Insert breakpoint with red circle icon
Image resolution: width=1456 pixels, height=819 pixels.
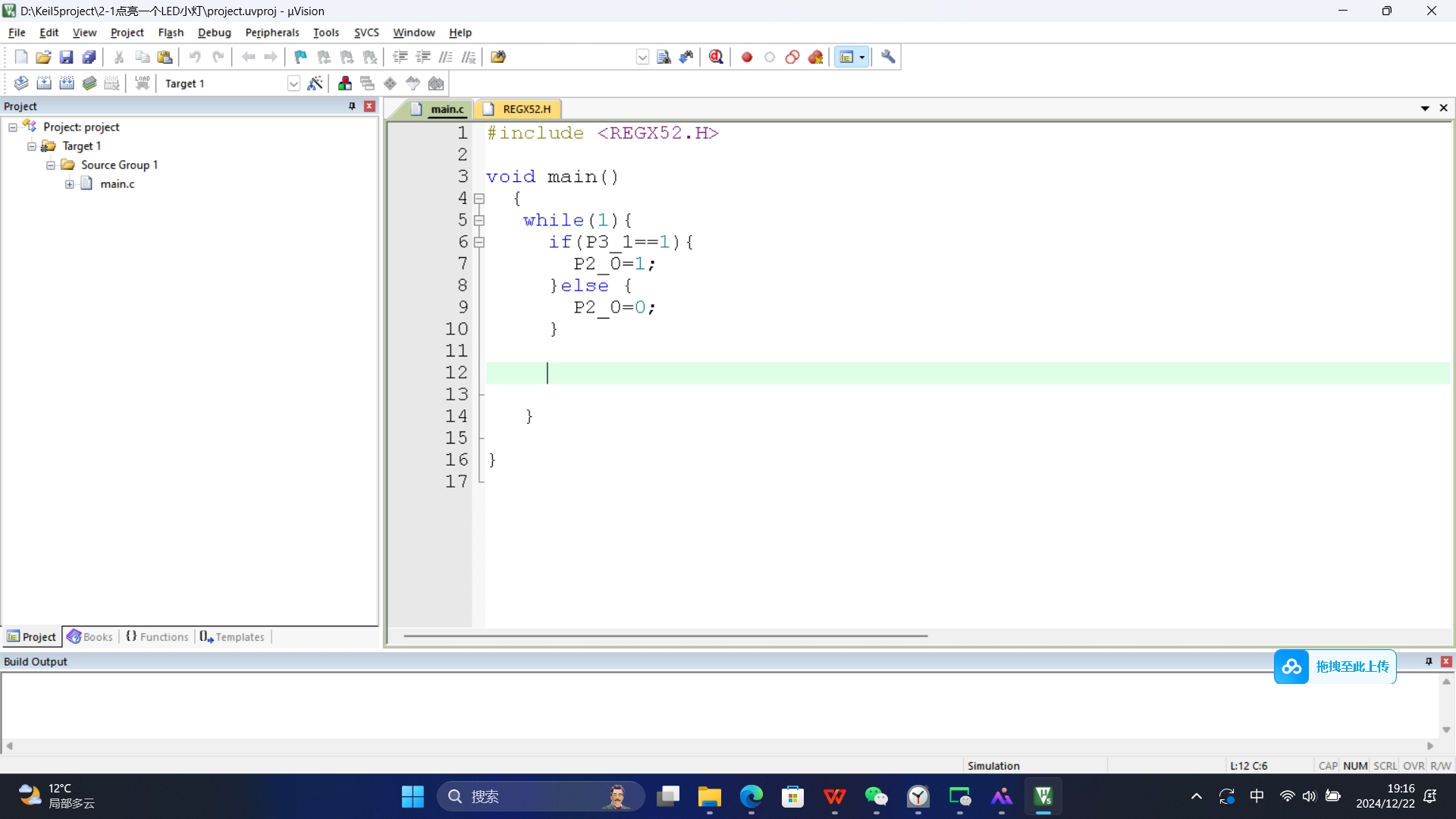point(747,57)
